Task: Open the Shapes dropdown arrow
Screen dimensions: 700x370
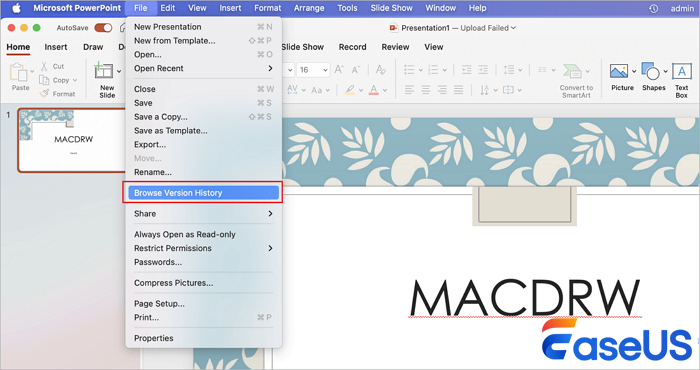Action: pyautogui.click(x=665, y=71)
